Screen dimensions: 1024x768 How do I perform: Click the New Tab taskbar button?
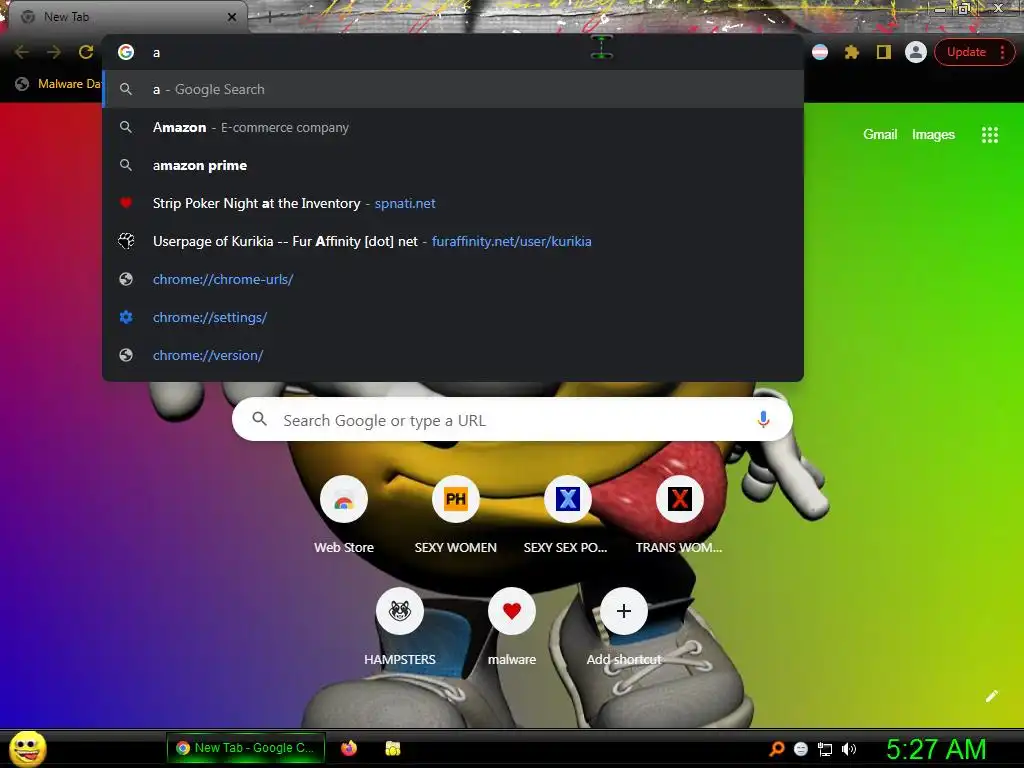coord(246,748)
